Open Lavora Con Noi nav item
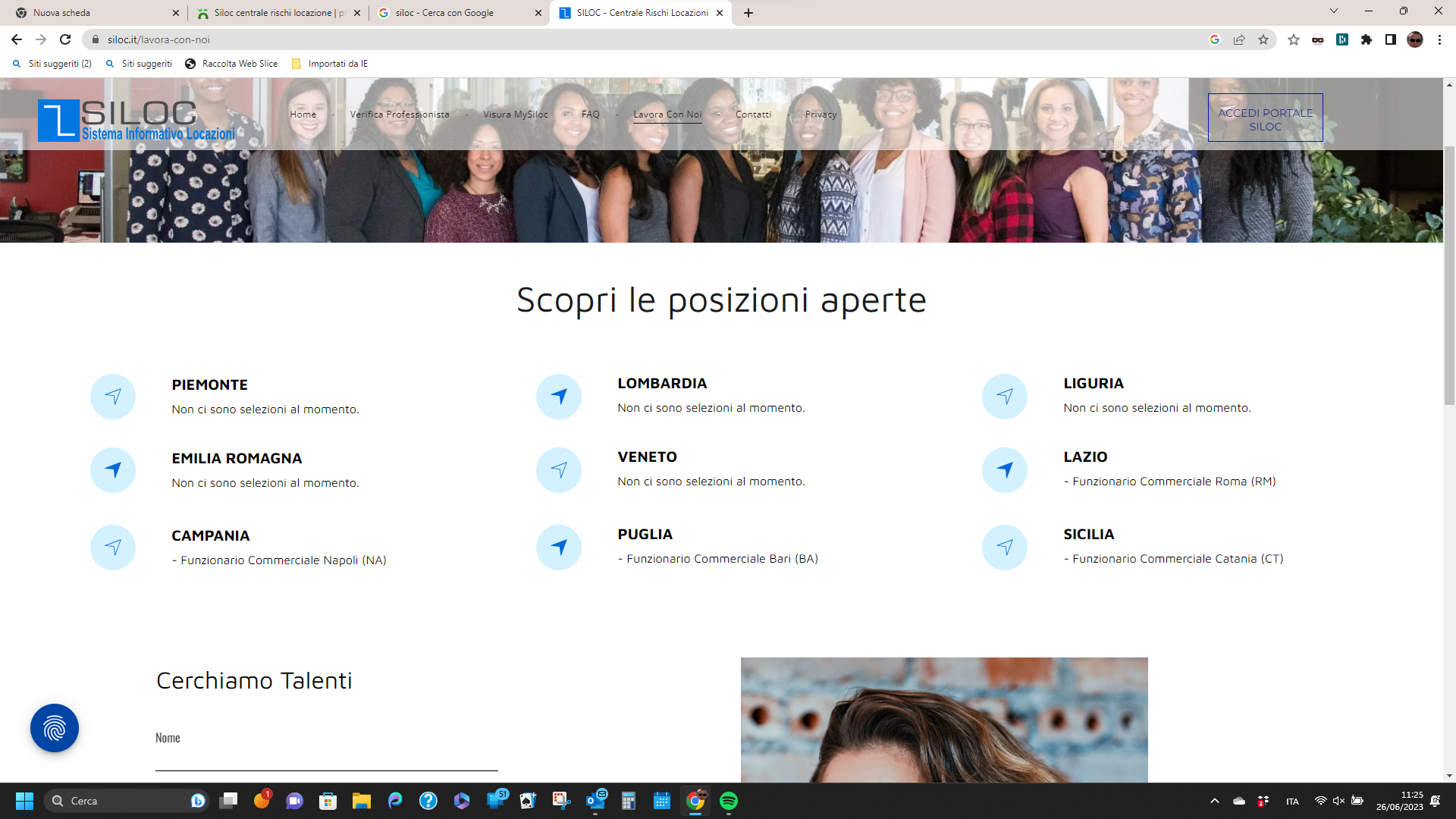This screenshot has width=1456, height=819. pos(668,115)
